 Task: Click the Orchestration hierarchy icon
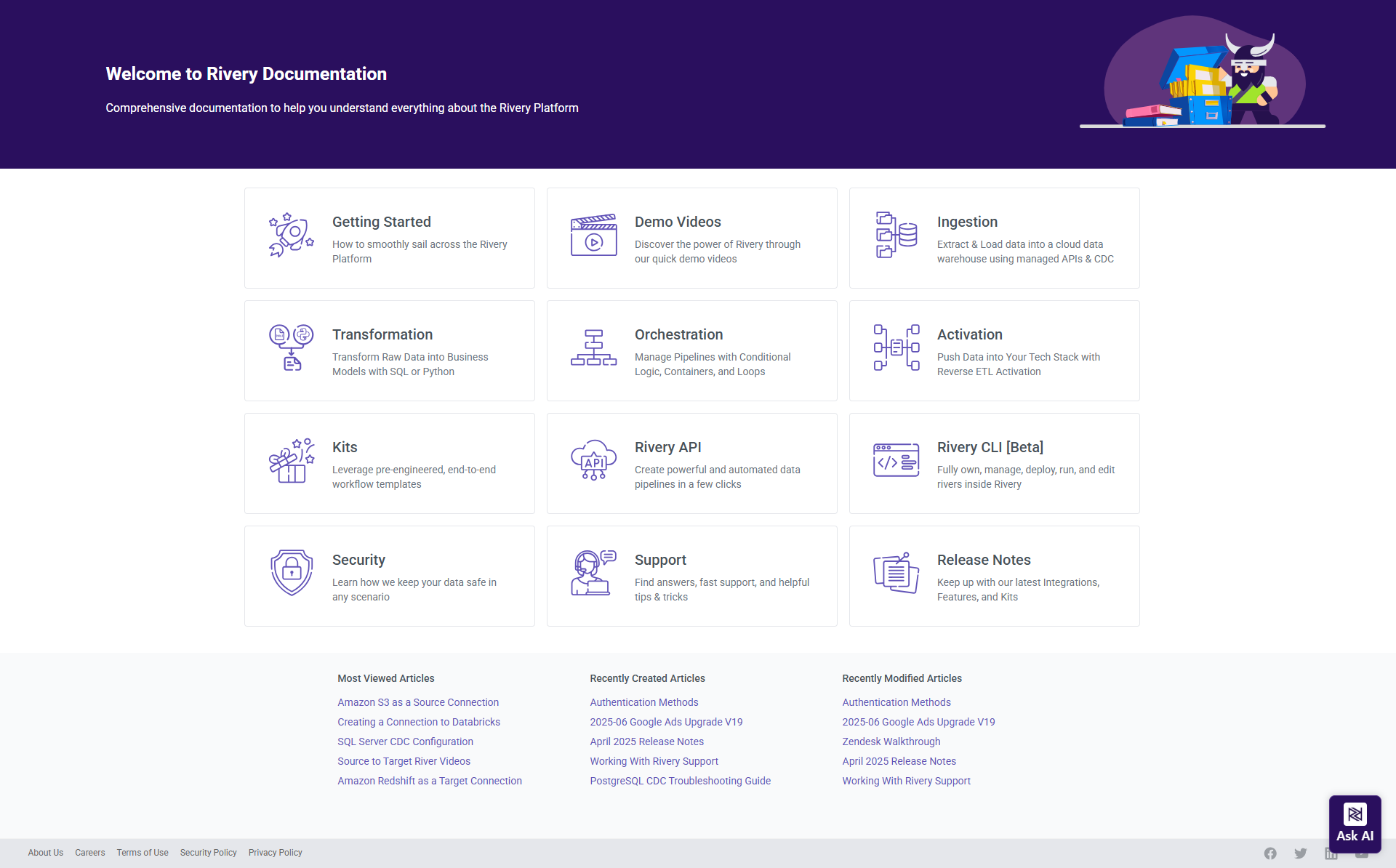click(x=593, y=347)
